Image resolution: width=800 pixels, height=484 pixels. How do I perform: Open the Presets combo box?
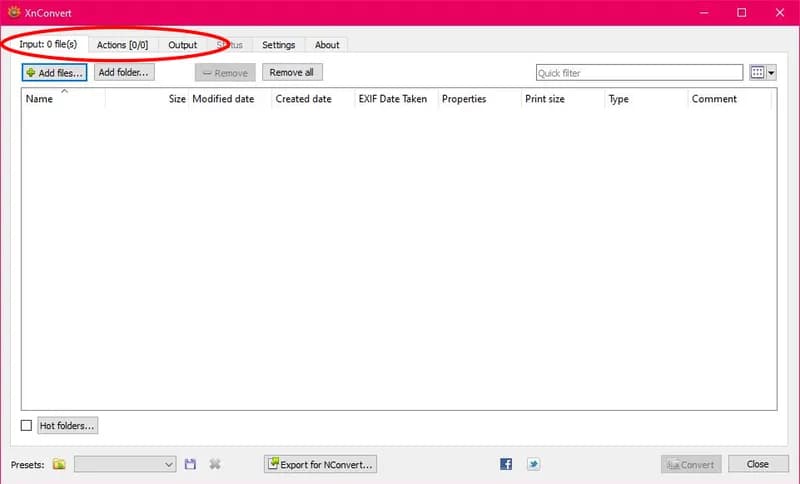tap(125, 464)
